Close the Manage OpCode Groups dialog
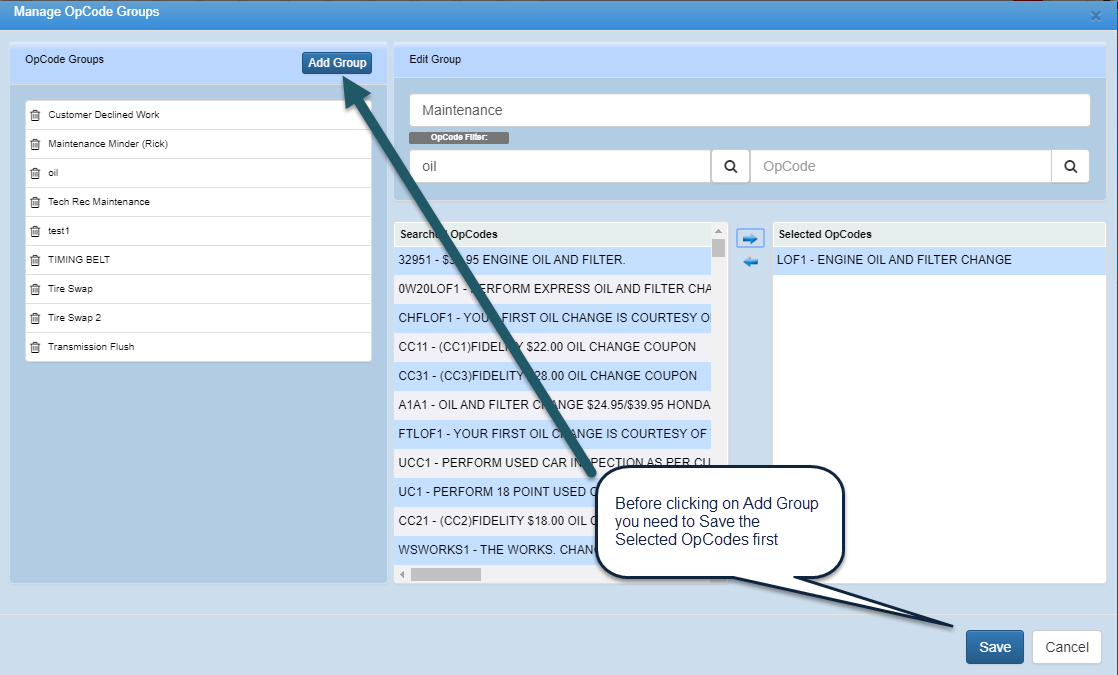 [x=1095, y=16]
